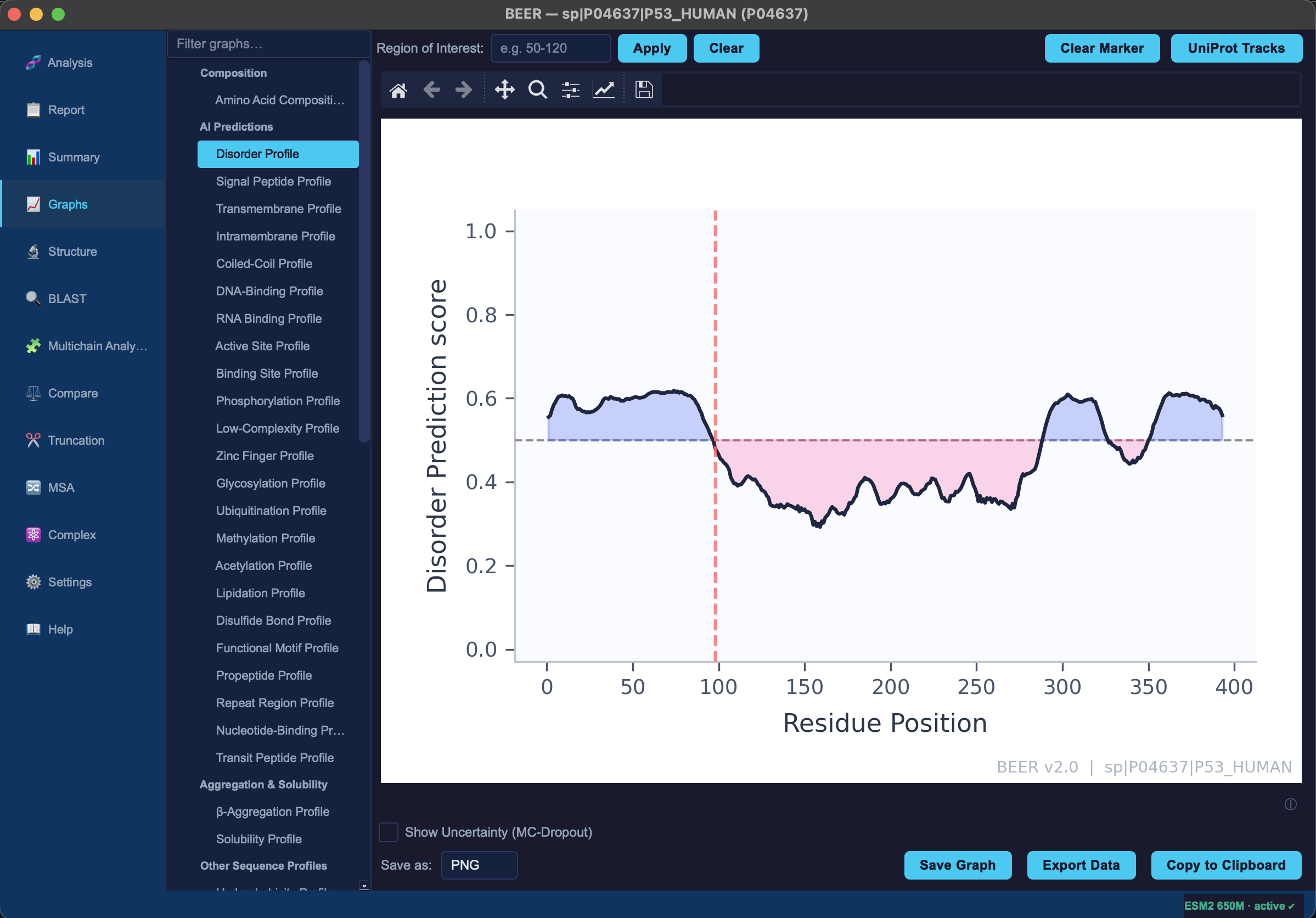The image size is (1316, 918).
Task: Click the Complex atom icon
Action: 33,535
